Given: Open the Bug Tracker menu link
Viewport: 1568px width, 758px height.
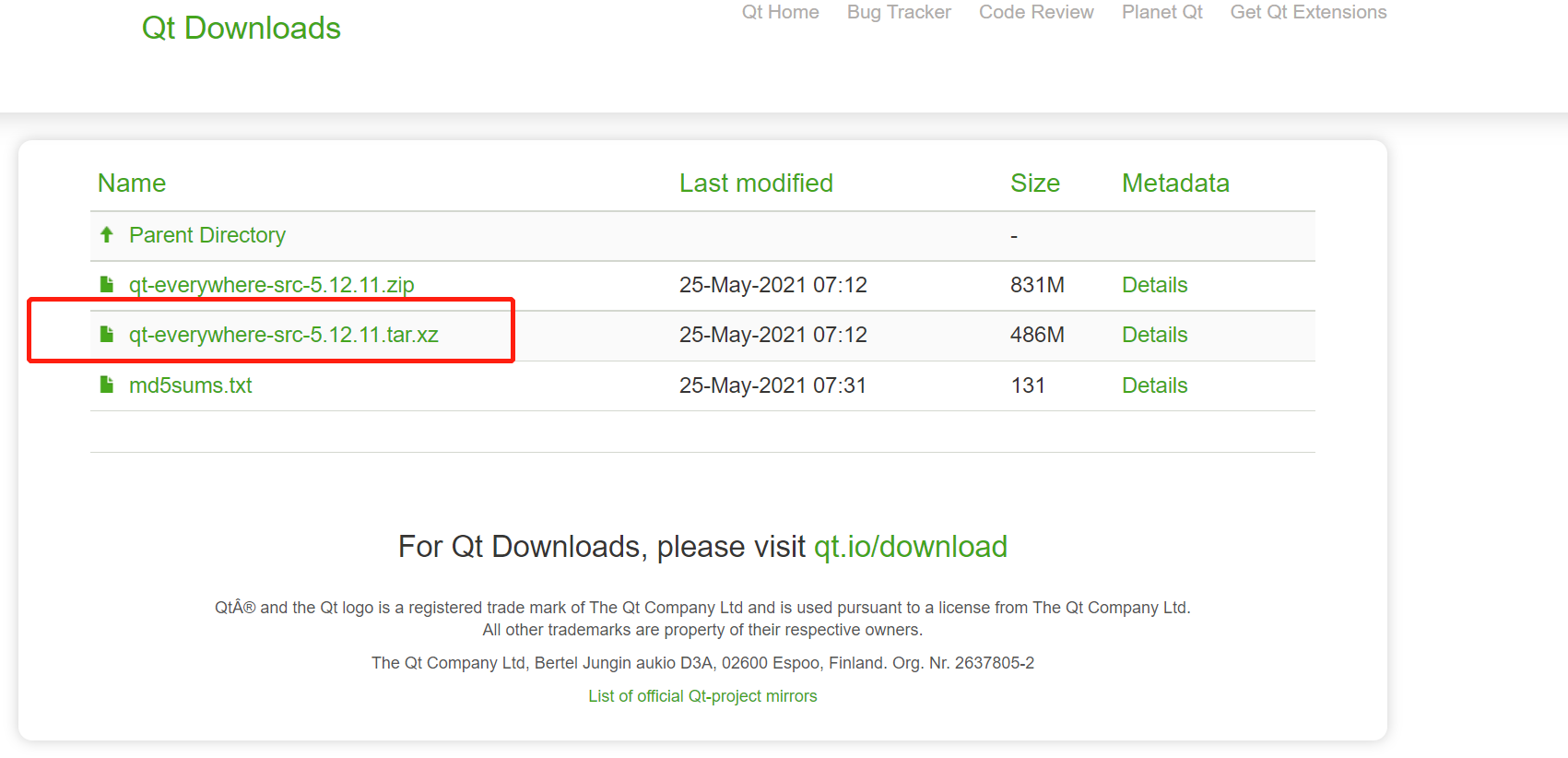Looking at the screenshot, I should tap(899, 12).
